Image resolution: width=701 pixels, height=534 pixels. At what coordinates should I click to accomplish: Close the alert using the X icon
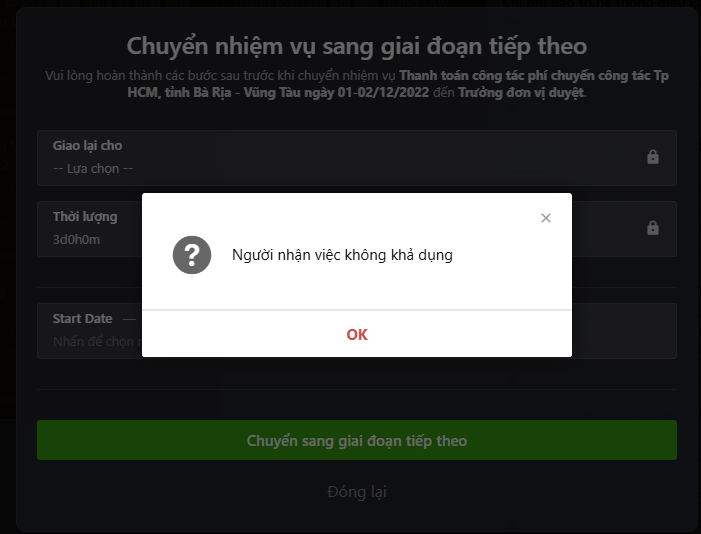click(x=545, y=218)
